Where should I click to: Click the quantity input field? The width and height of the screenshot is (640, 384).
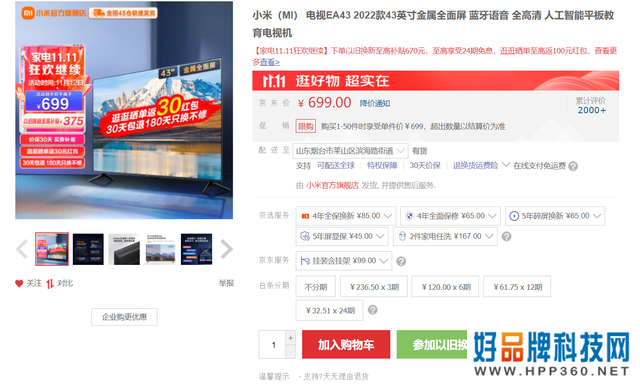pyautogui.click(x=273, y=345)
